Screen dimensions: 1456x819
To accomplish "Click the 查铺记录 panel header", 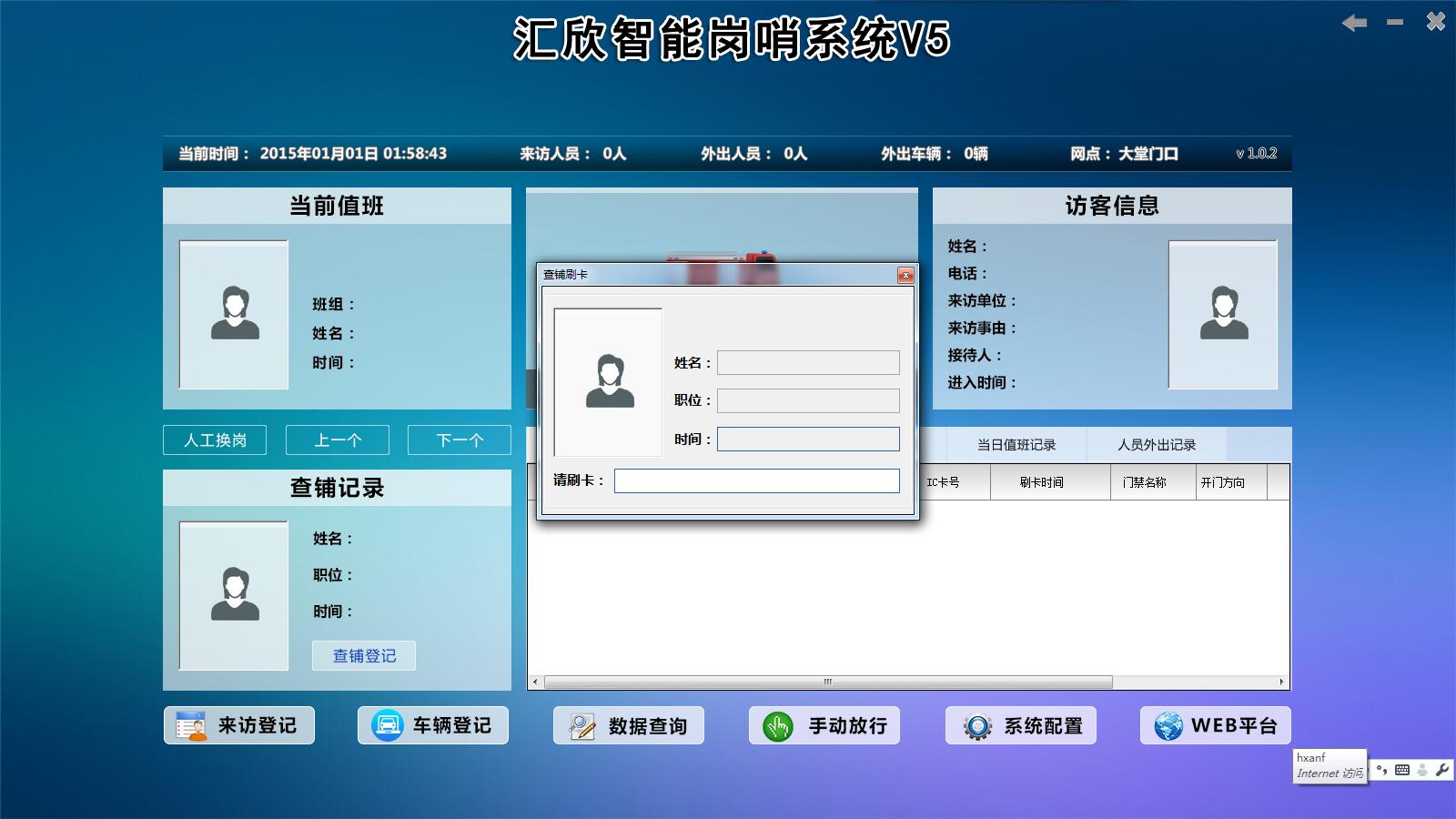I will tap(337, 488).
